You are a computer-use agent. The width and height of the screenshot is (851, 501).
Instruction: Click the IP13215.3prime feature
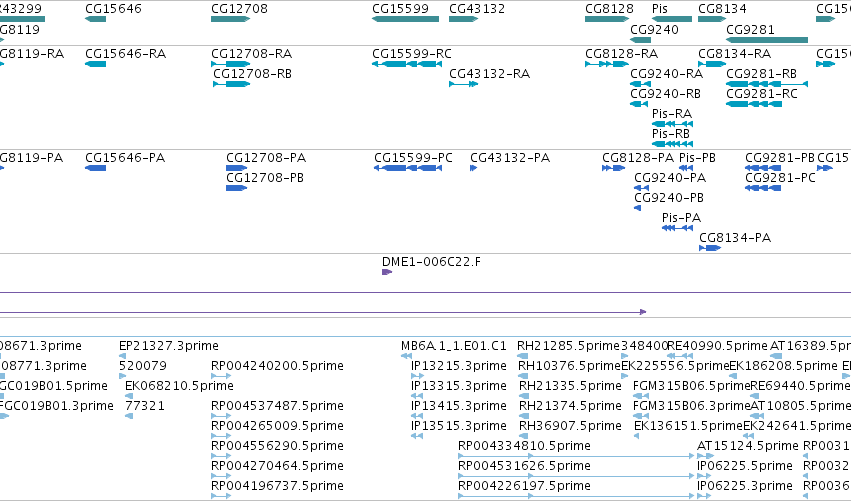coord(417,376)
